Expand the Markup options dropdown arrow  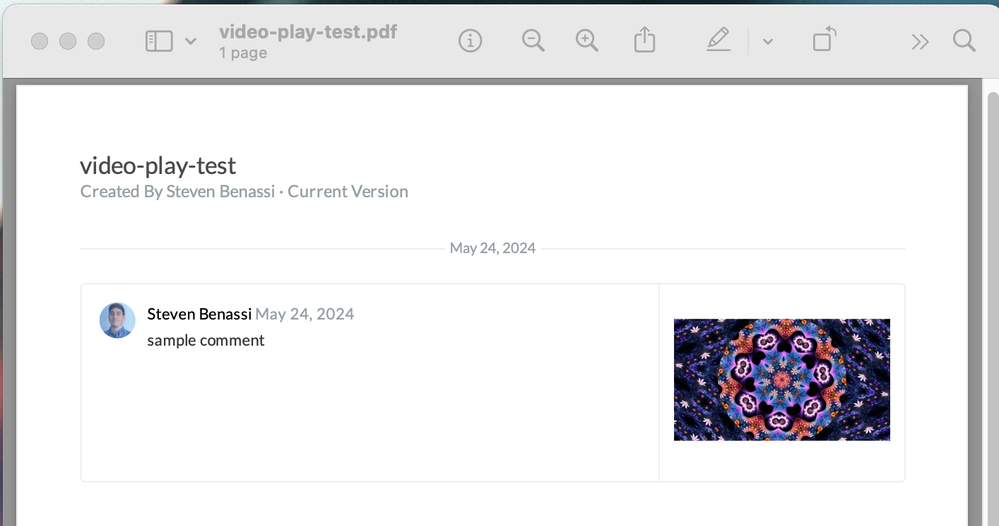tap(767, 42)
